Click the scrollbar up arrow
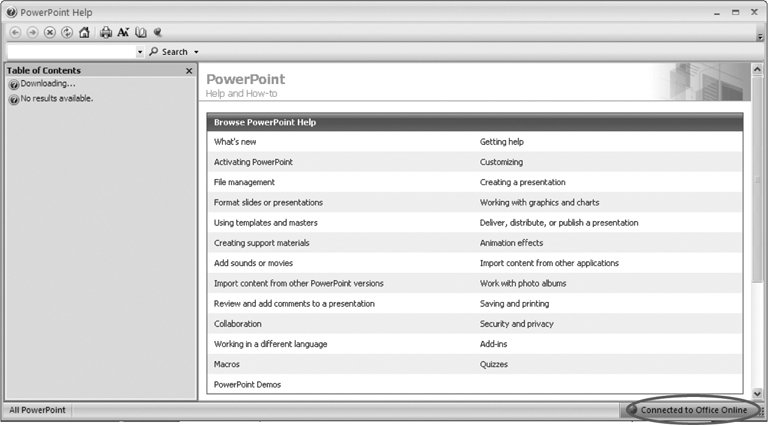Image resolution: width=768 pixels, height=426 pixels. pos(757,70)
